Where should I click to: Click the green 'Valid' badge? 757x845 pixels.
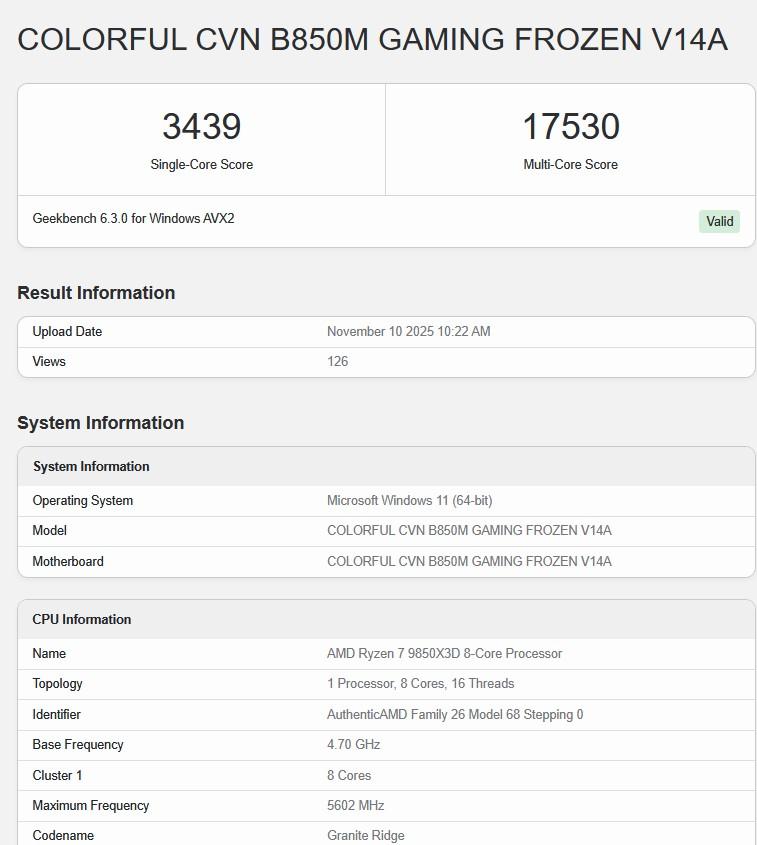click(x=719, y=221)
